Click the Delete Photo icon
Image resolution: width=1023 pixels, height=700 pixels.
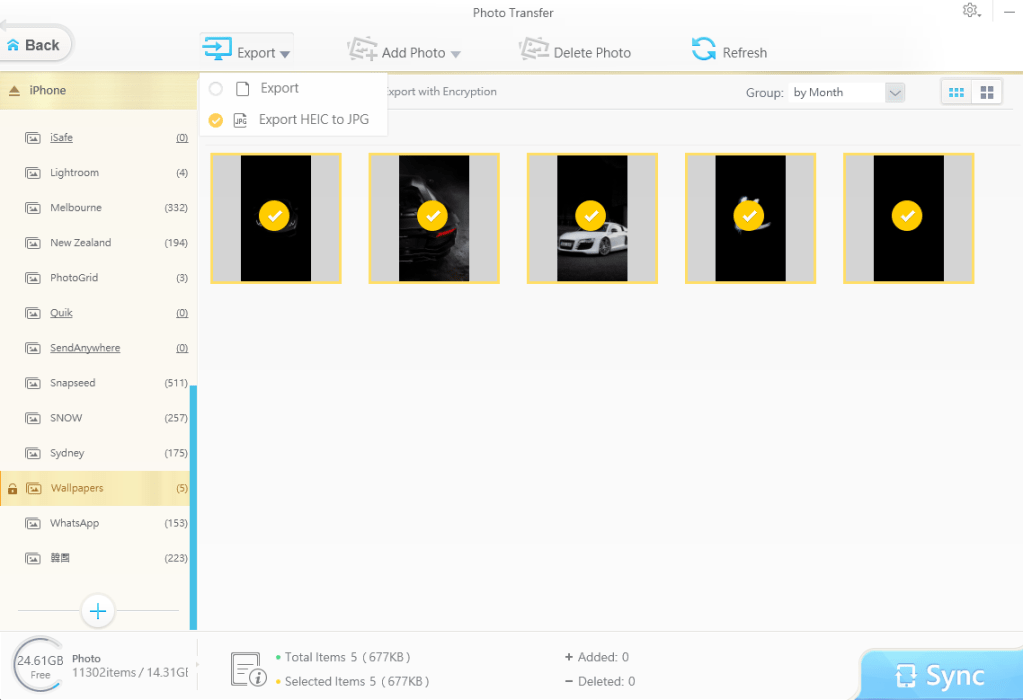534,50
